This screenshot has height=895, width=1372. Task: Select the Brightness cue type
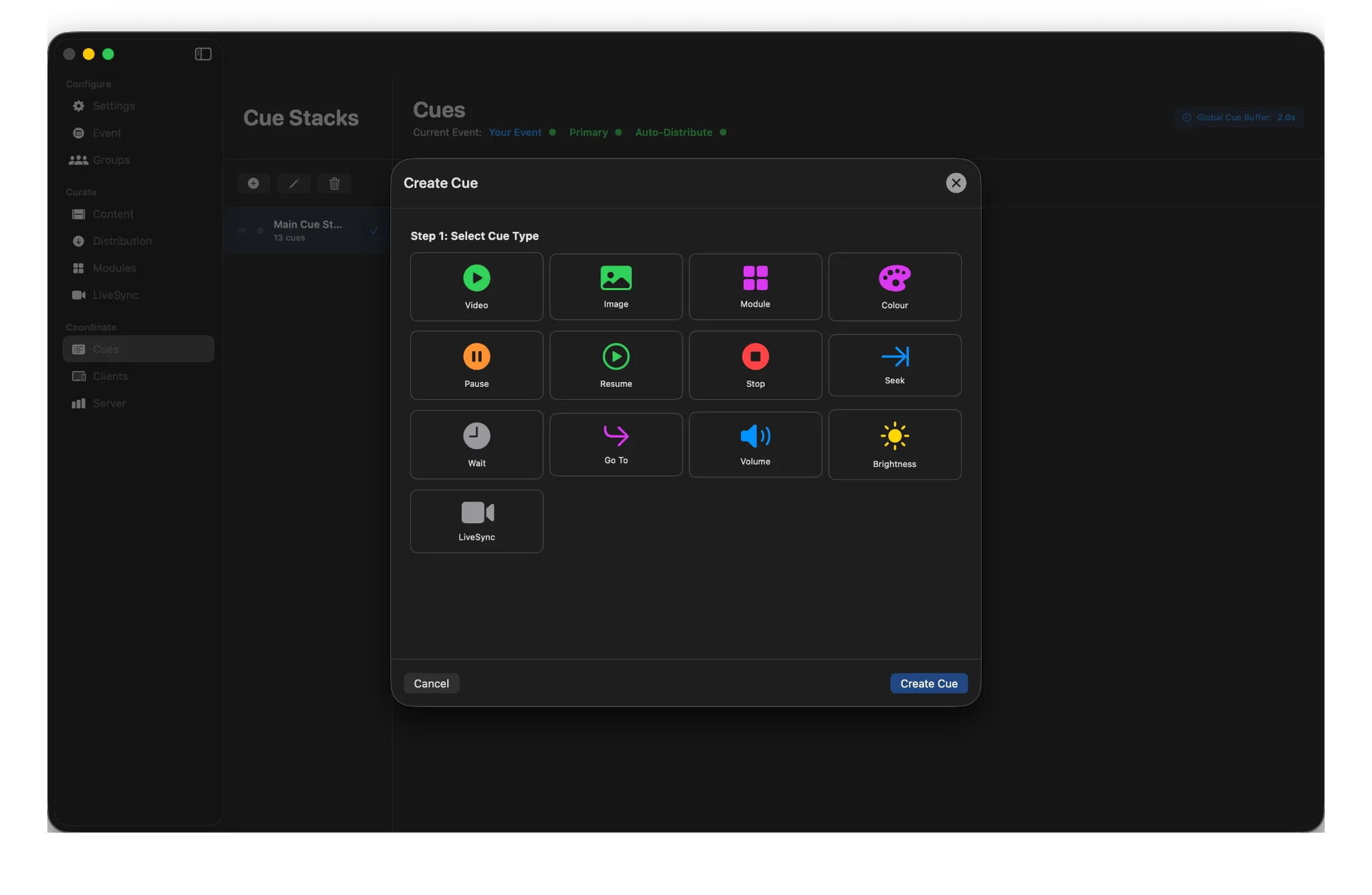click(894, 444)
